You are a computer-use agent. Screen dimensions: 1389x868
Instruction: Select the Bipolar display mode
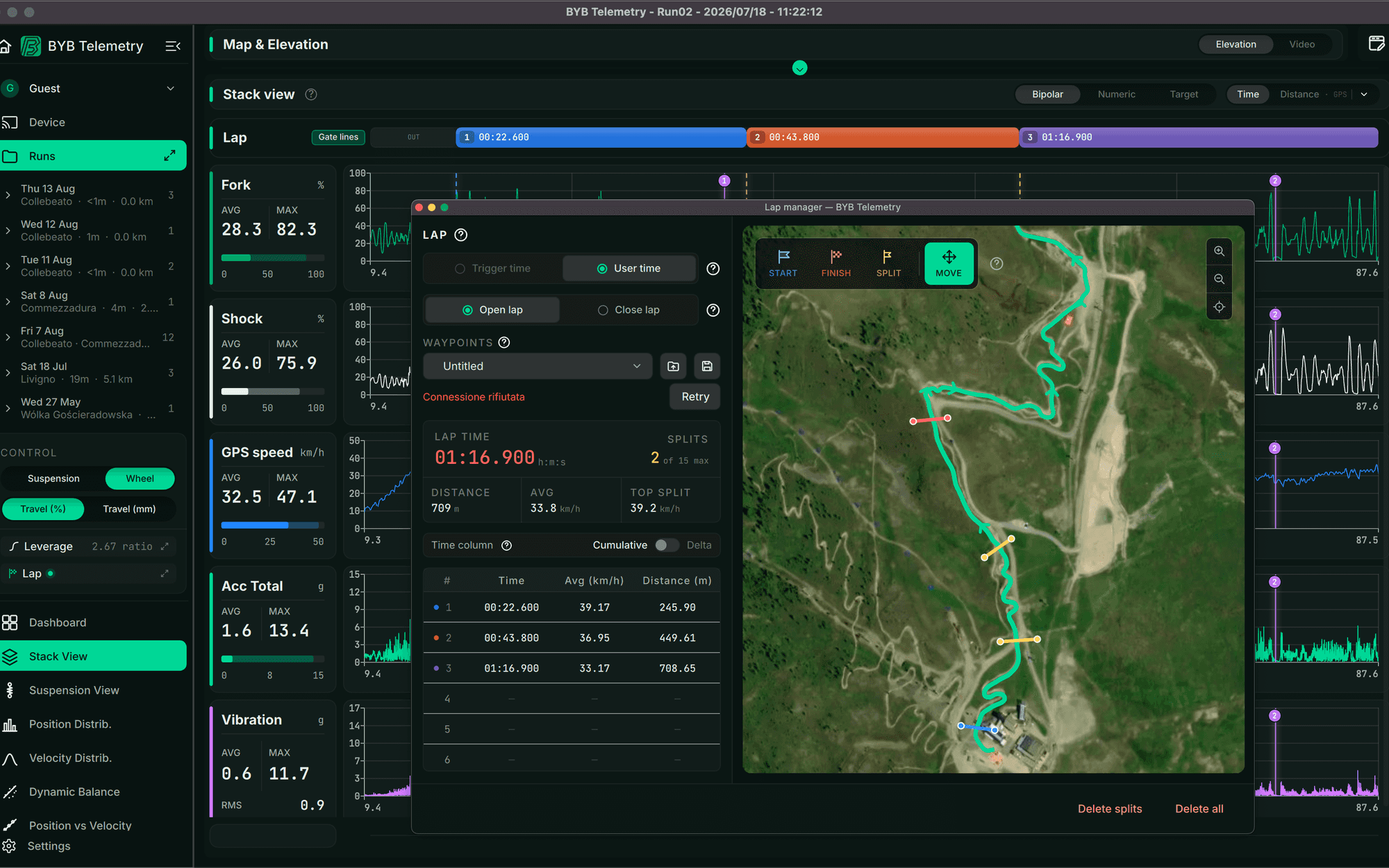click(1047, 94)
